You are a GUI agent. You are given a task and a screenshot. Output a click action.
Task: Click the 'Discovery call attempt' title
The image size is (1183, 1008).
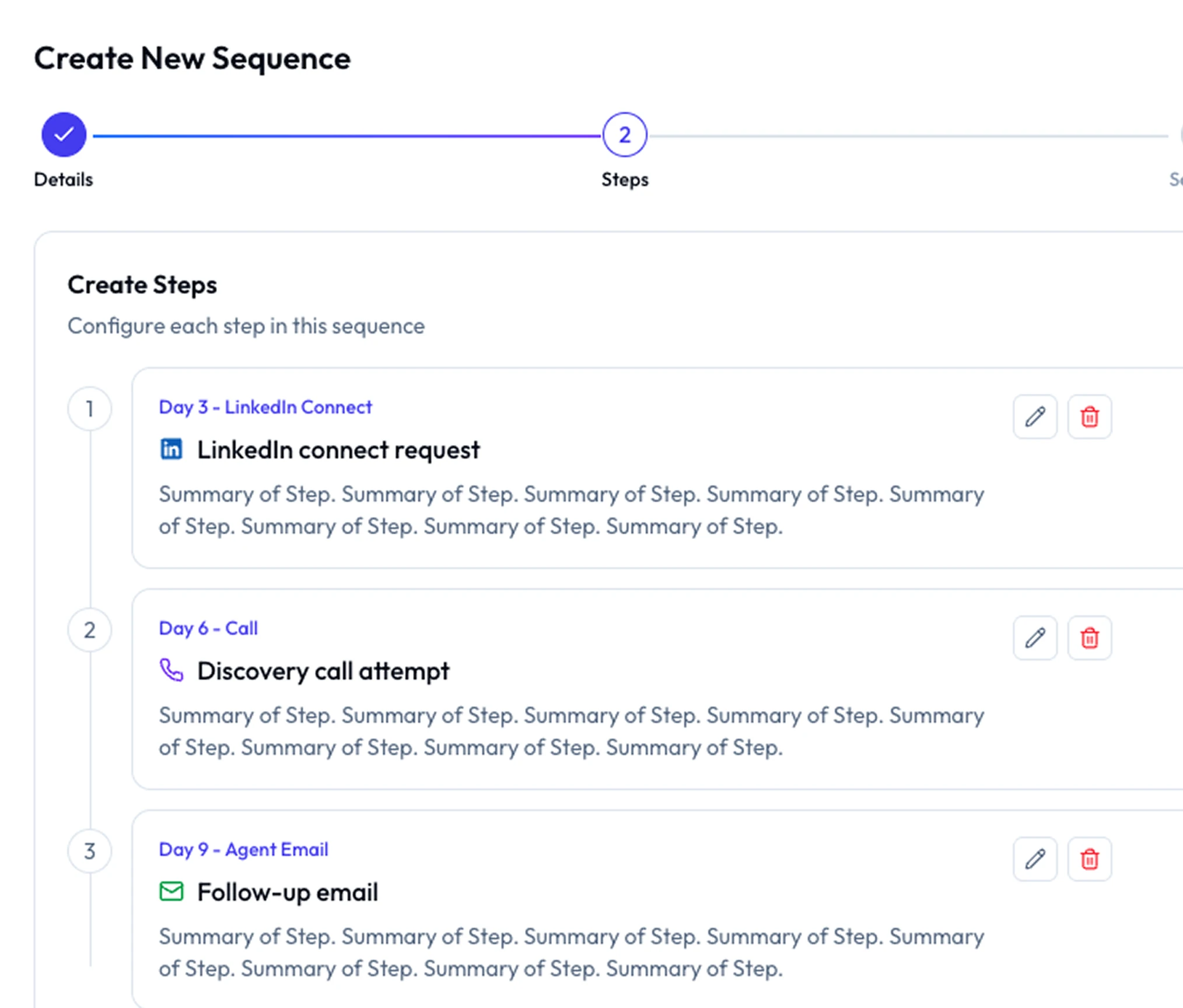click(323, 671)
